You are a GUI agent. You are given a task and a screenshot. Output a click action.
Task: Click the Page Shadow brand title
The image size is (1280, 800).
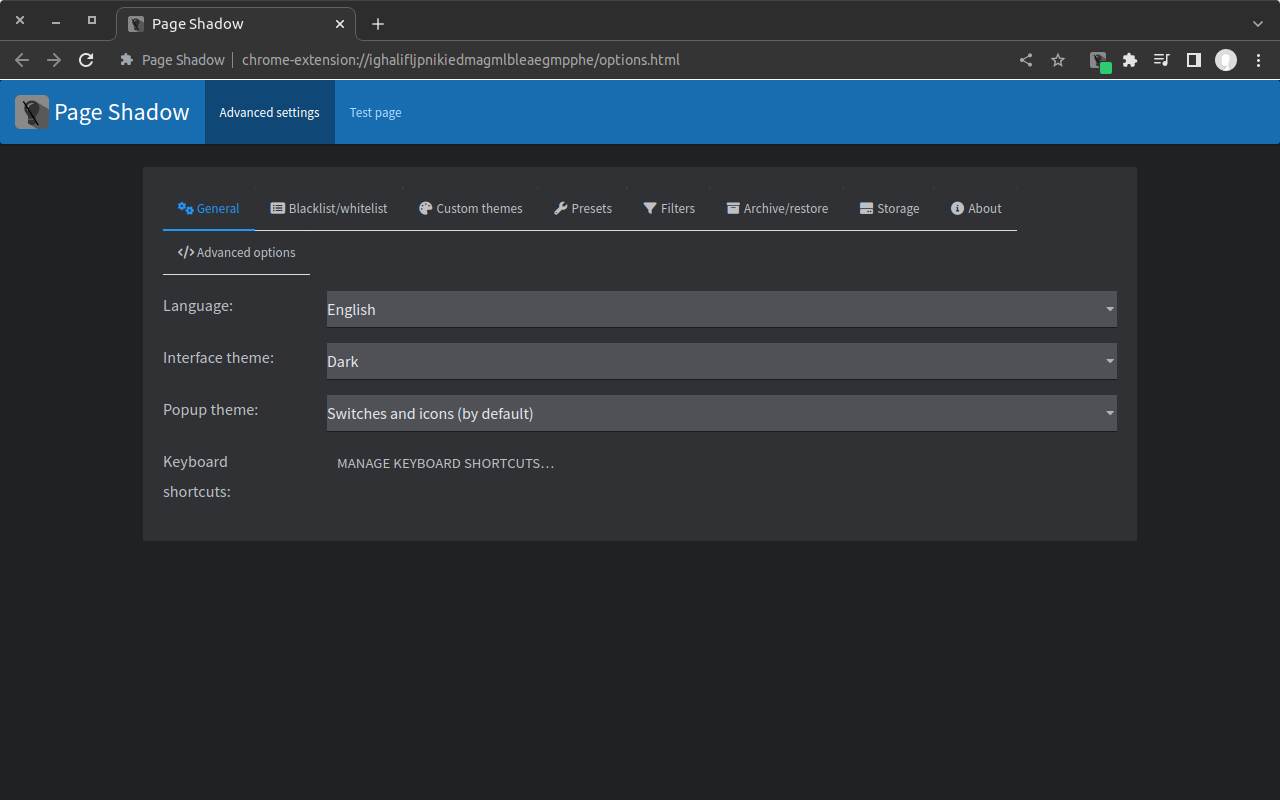[x=122, y=112]
